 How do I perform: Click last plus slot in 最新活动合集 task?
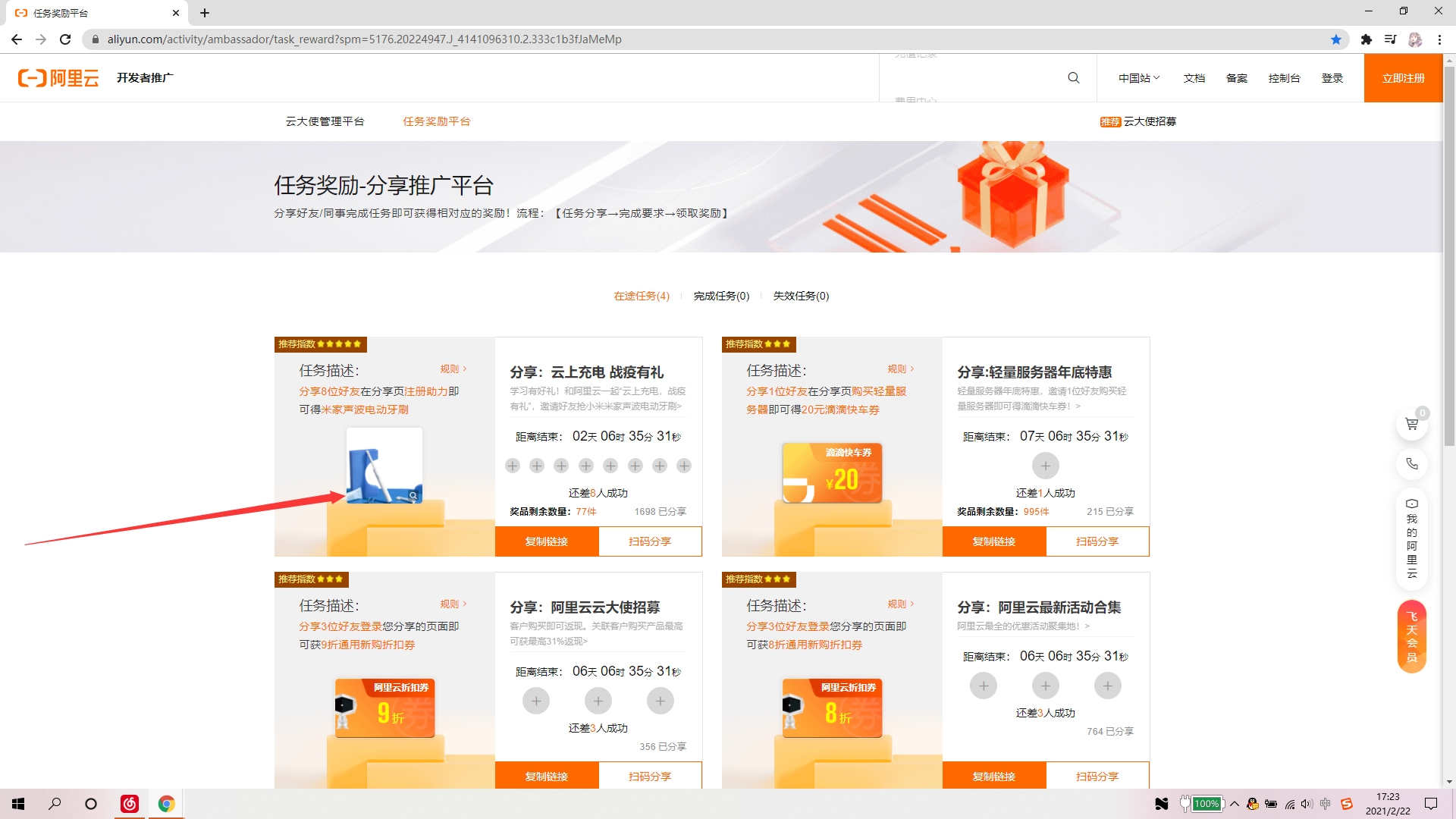1108,686
